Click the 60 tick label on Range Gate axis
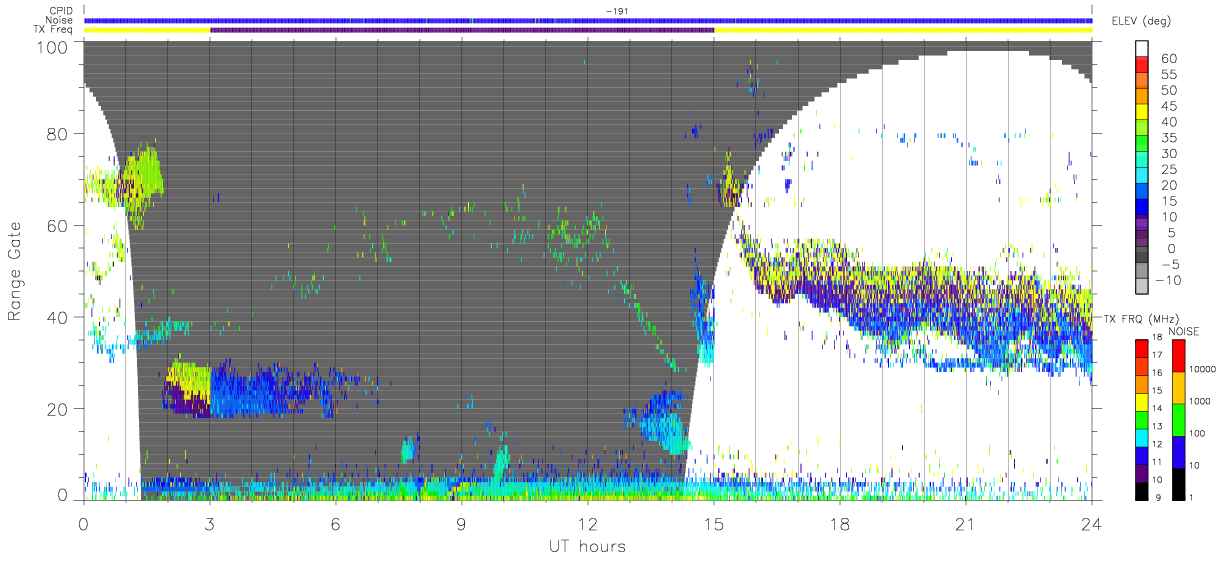 58,226
